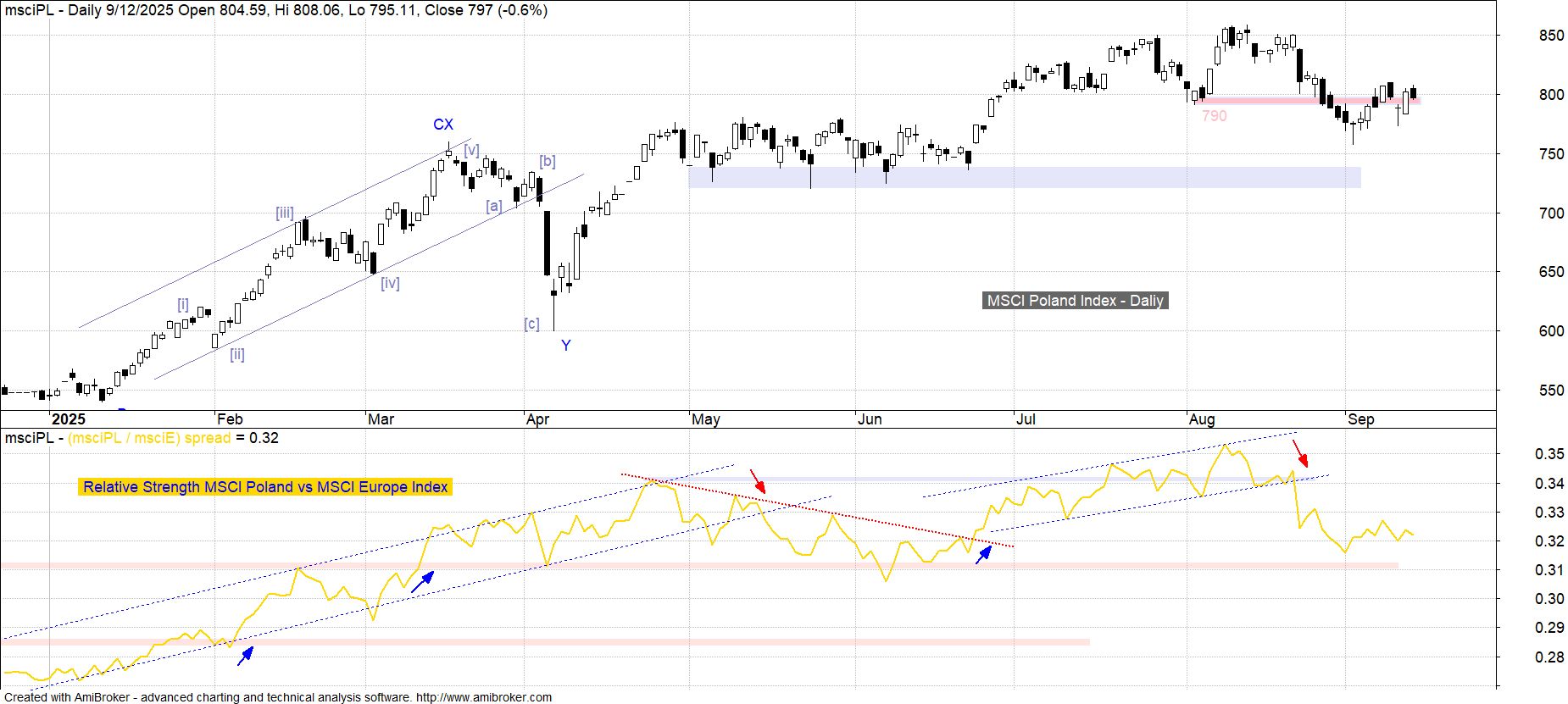Click the blue arrow near late June spread
The width and height of the screenshot is (1568, 704).
983,555
